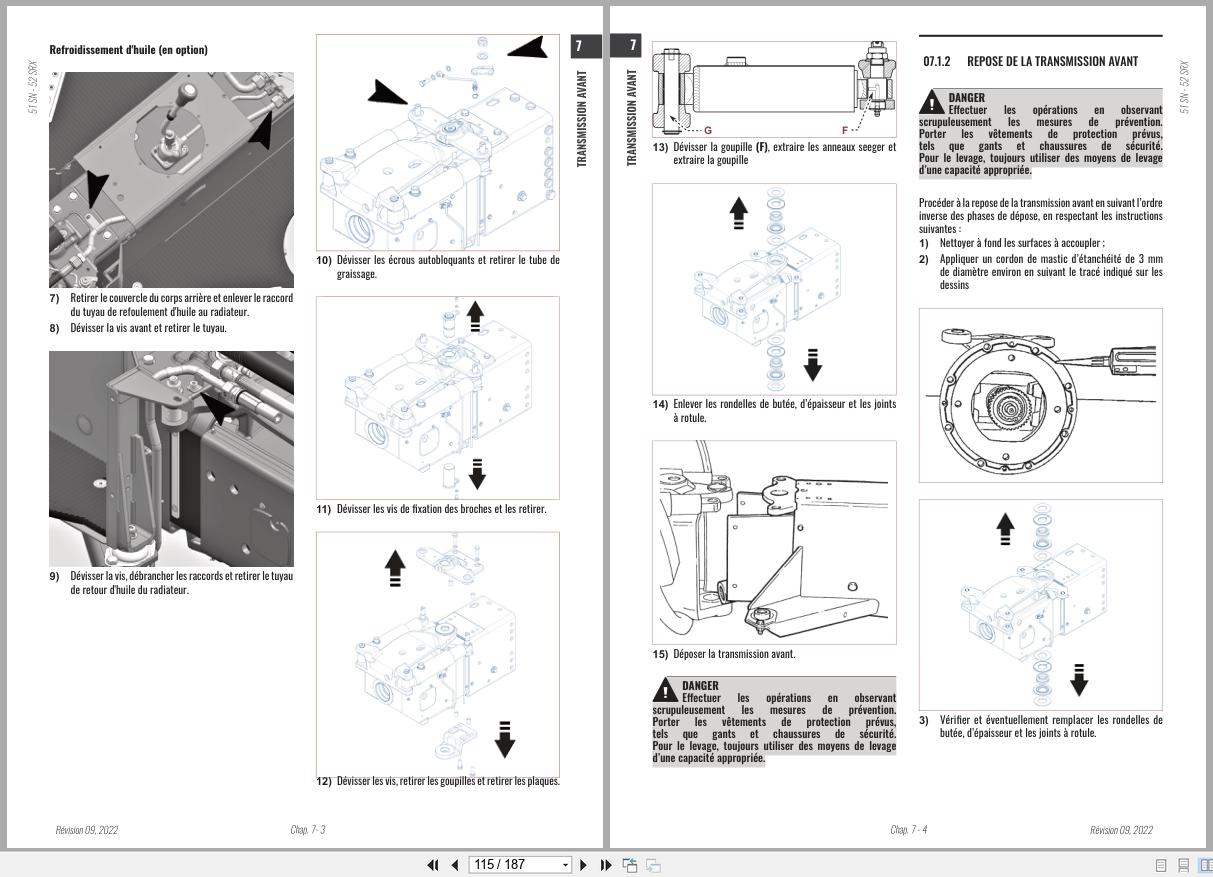1213x877 pixels.
Task: Click the go-to previous view icon
Action: pos(630,865)
